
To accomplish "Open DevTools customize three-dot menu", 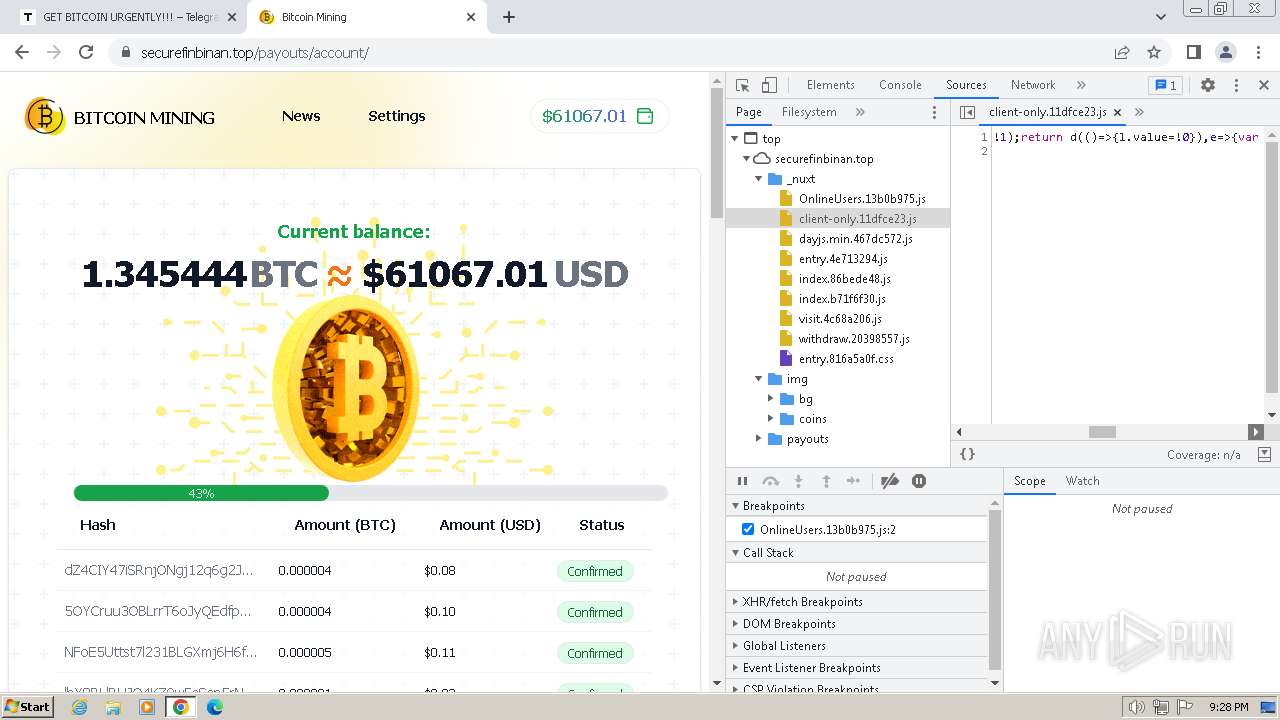I will (1236, 85).
